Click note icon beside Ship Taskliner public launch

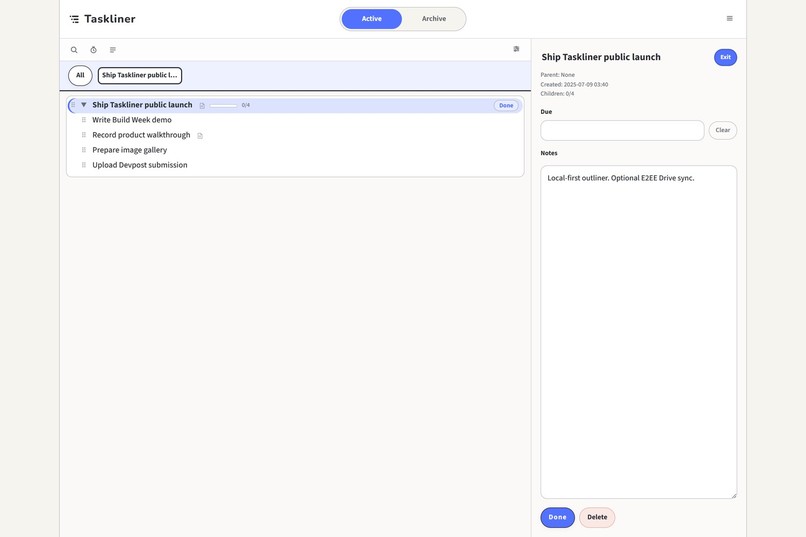pos(202,105)
